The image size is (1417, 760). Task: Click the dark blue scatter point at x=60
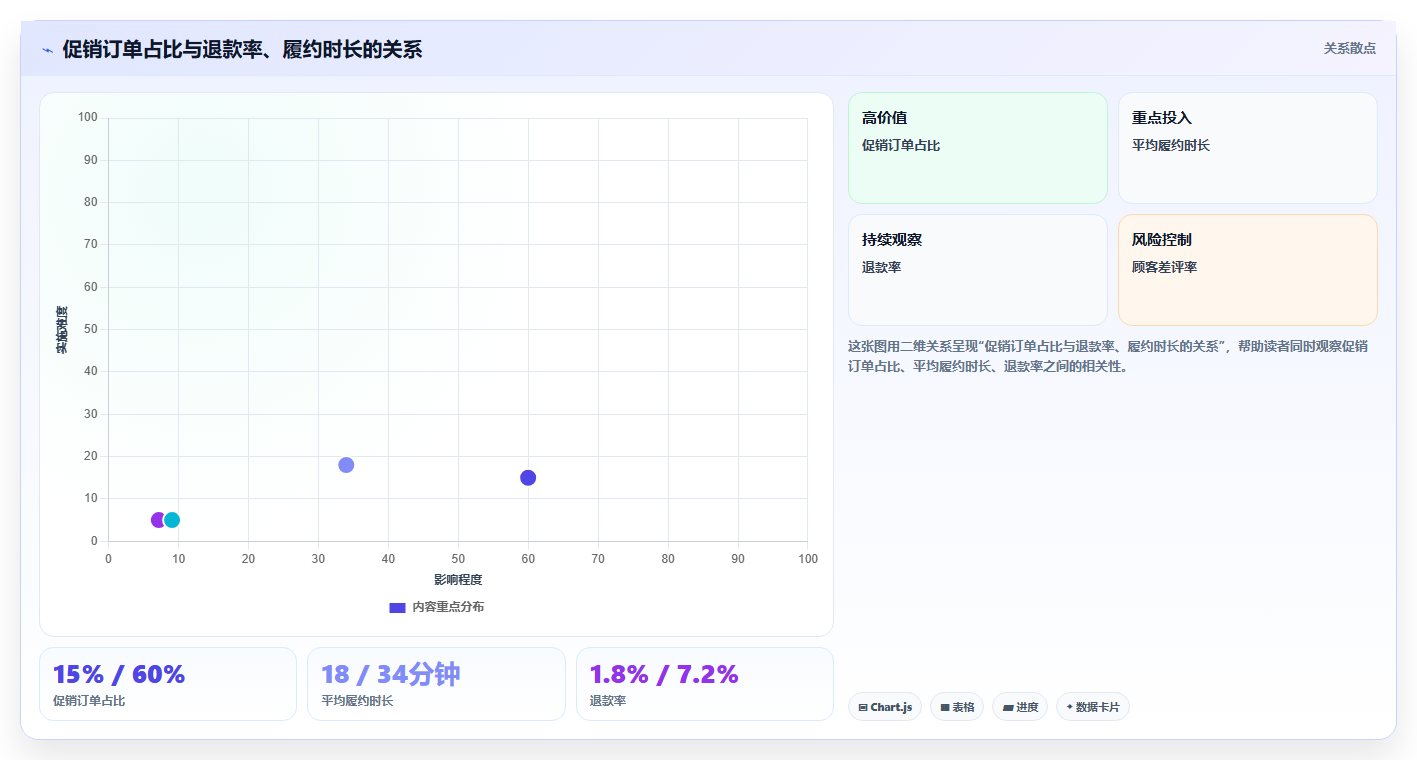528,478
